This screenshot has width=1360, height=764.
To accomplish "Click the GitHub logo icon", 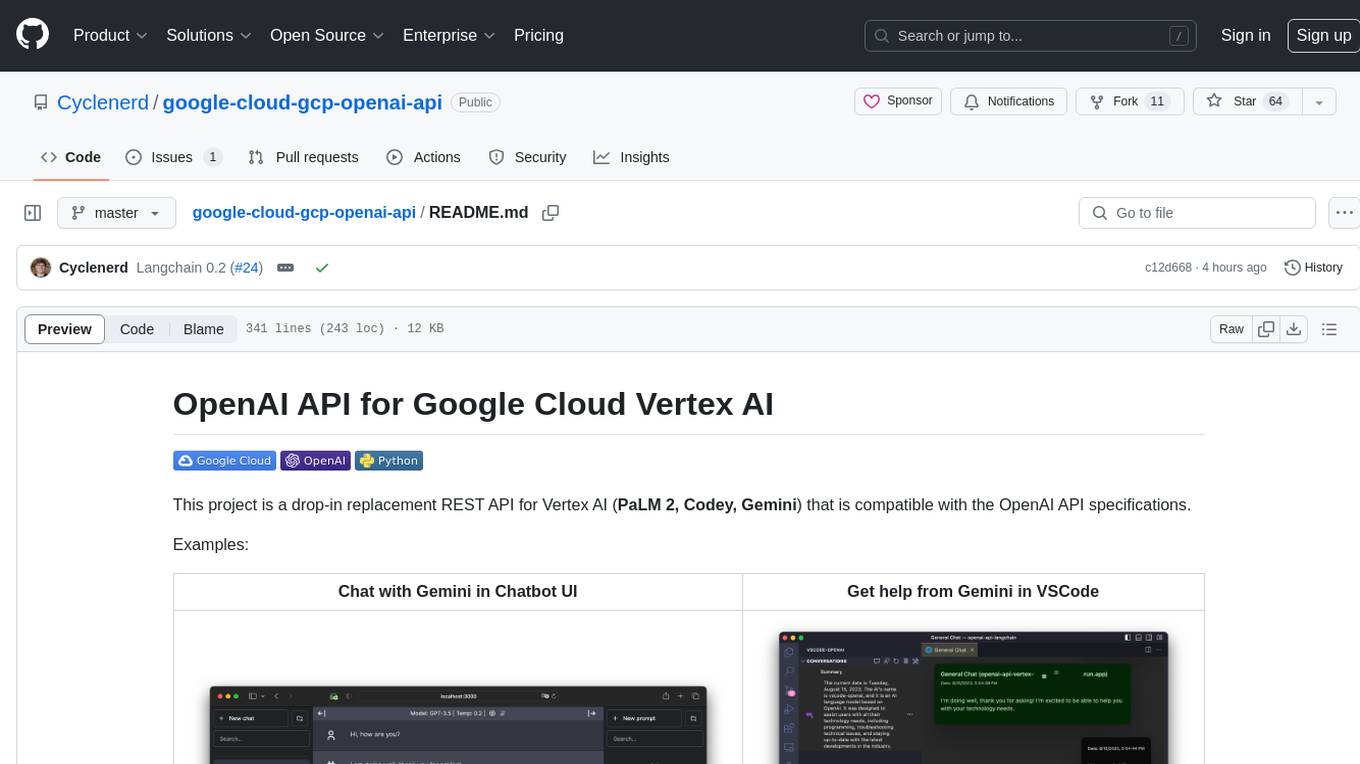I will (32, 35).
